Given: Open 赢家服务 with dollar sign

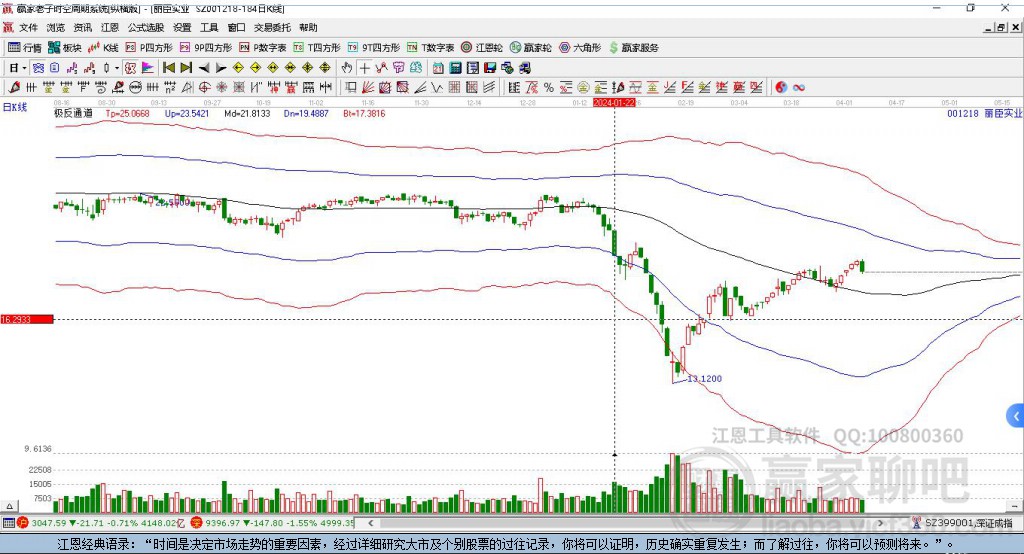Looking at the screenshot, I should pyautogui.click(x=633, y=48).
